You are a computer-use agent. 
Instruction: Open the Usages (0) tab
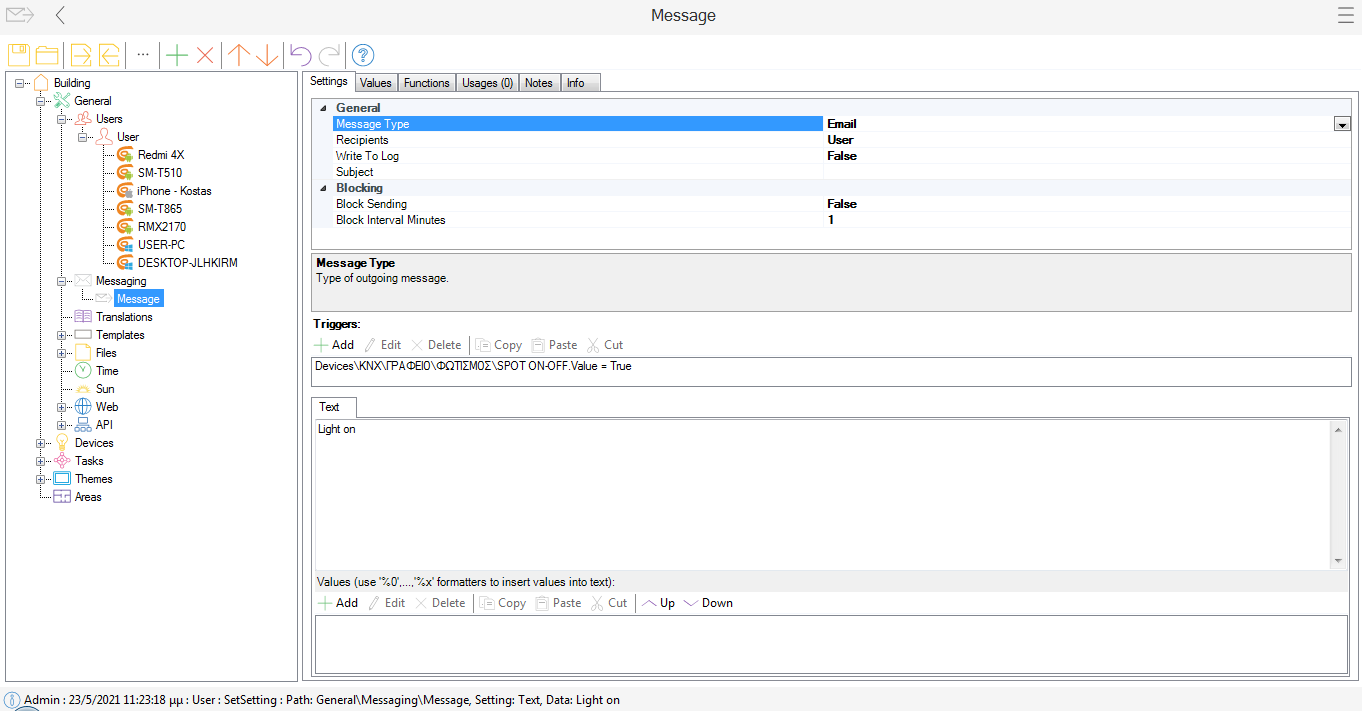[487, 83]
